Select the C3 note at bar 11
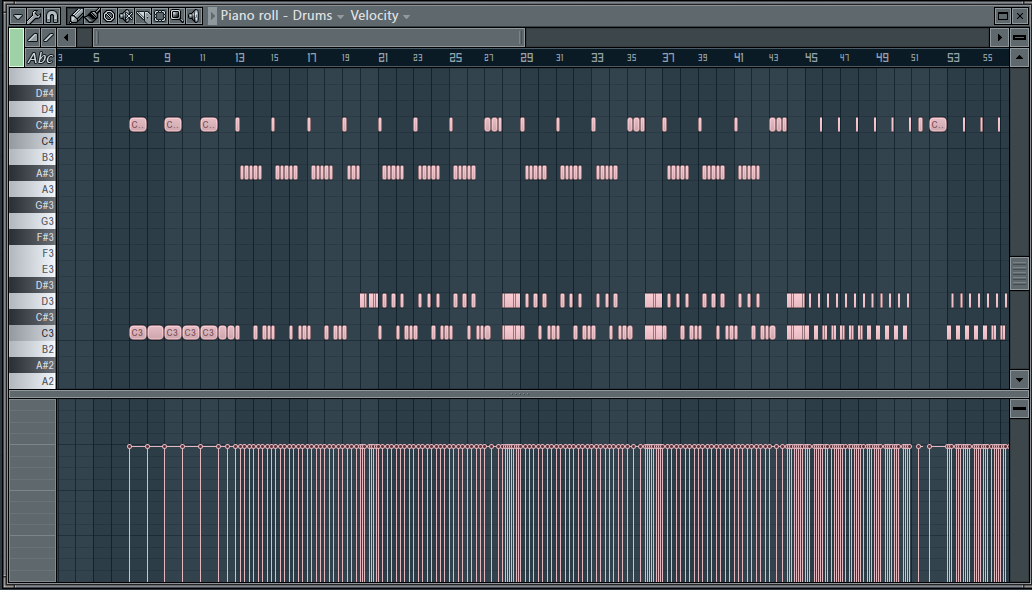Viewport: 1032px width, 590px height. click(209, 333)
